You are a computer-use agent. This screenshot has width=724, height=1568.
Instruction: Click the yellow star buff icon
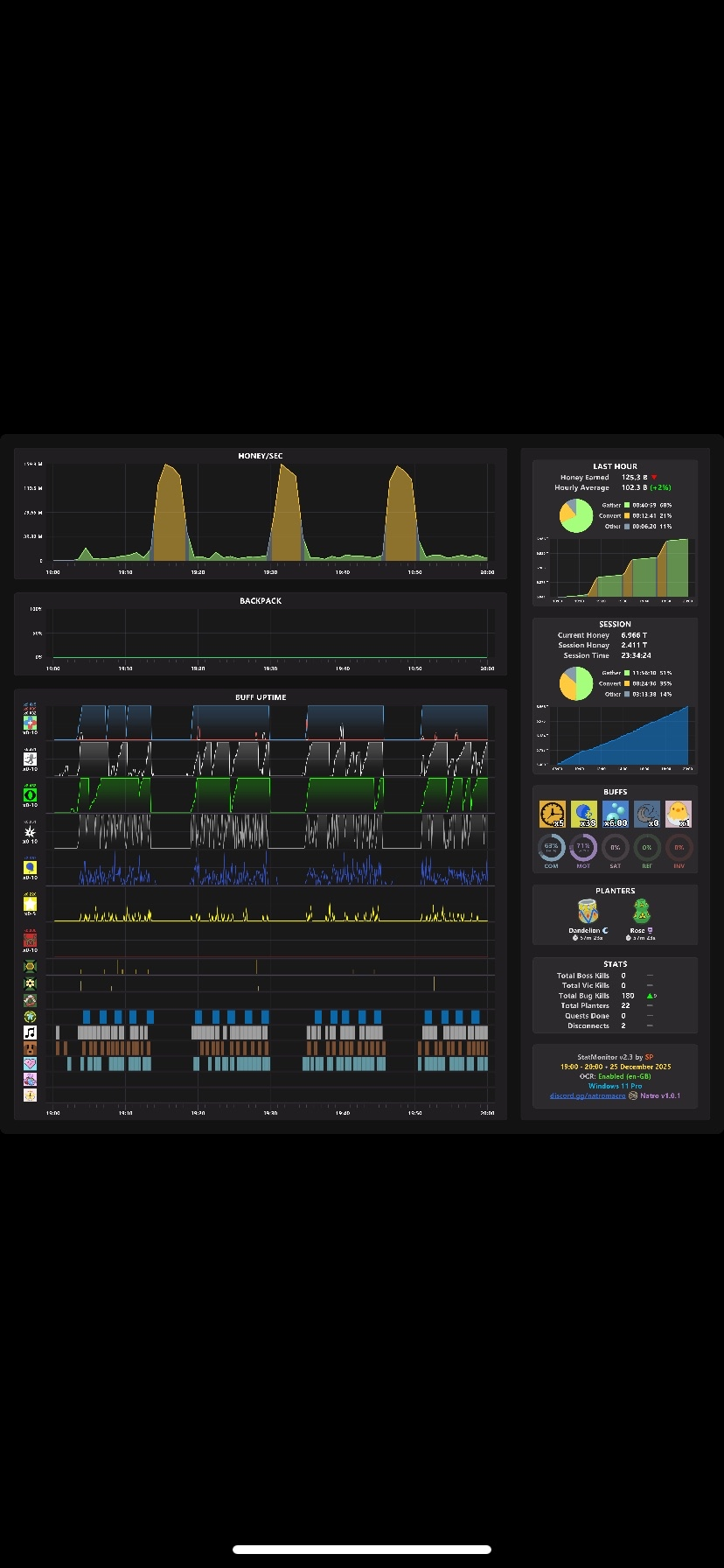coord(30,903)
